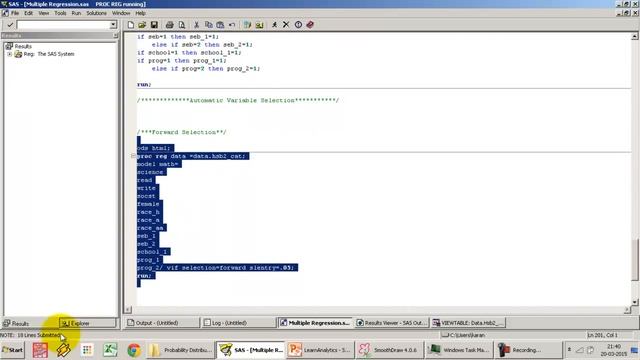Open the Solutions menu
Viewport: 640px width, 360px height.
(x=96, y=13)
